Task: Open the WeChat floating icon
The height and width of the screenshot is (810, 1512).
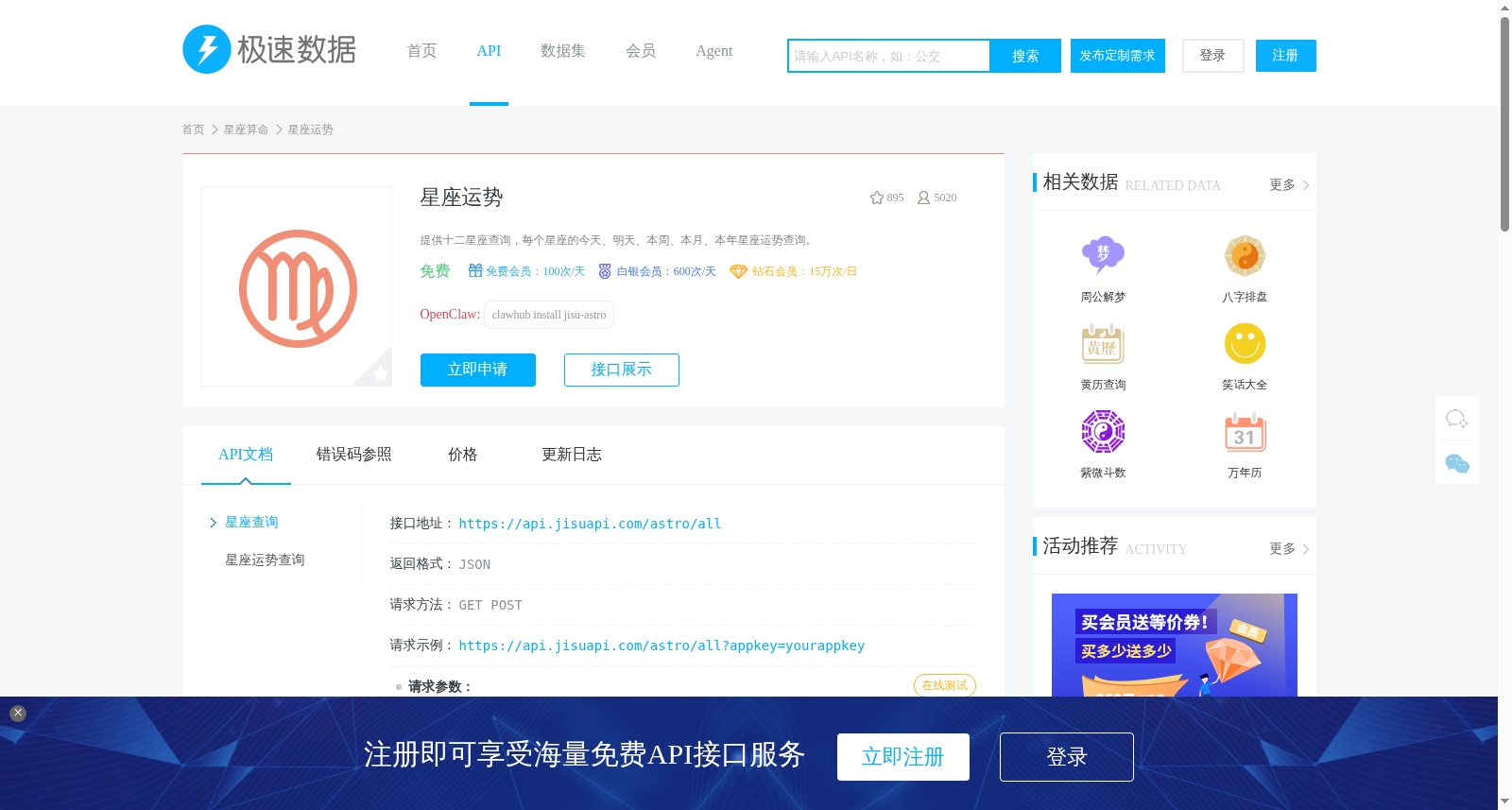Action: point(1456,463)
